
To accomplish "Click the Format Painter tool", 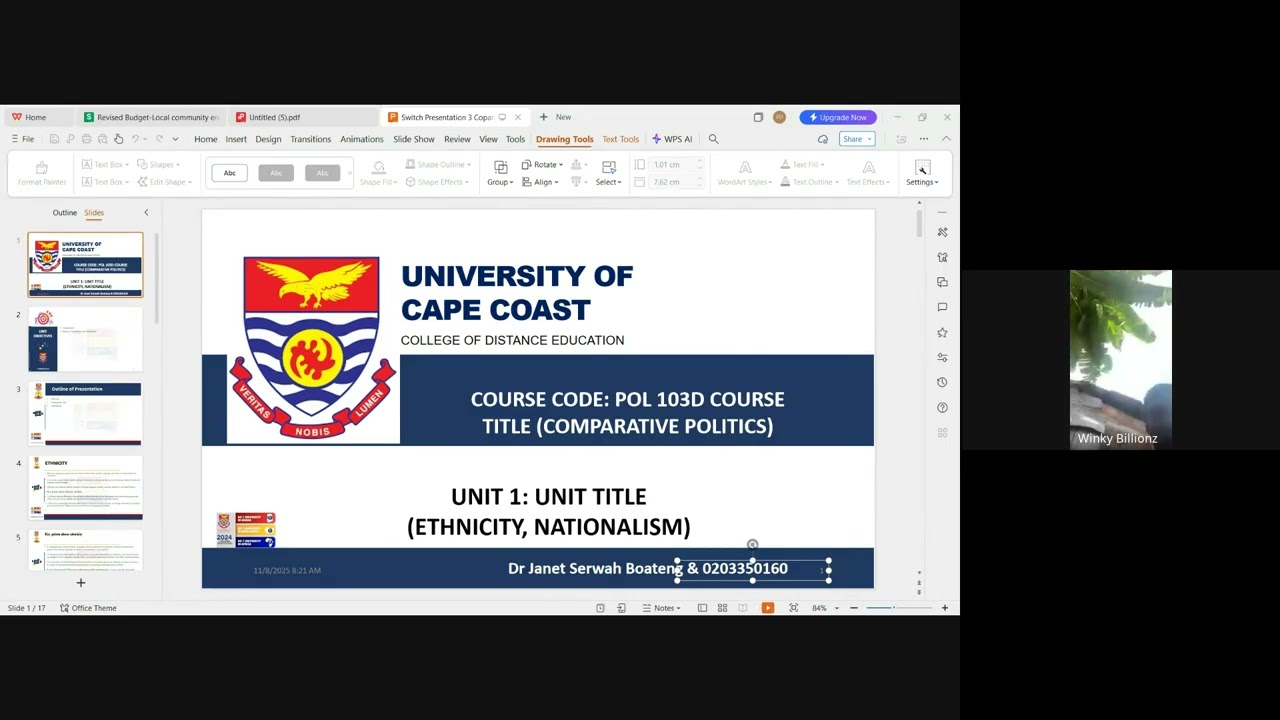I will click(41, 173).
